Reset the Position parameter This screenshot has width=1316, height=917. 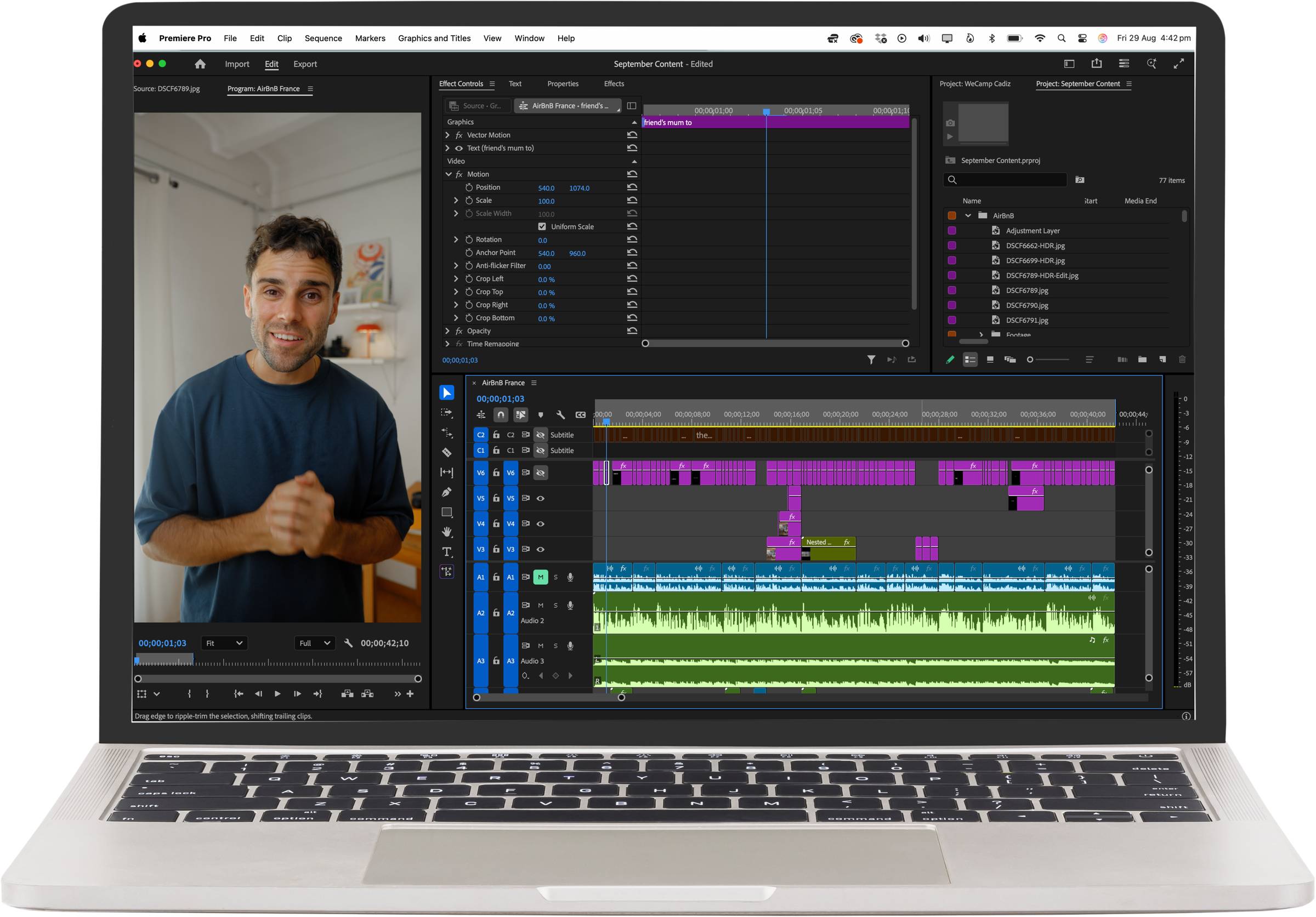tap(632, 187)
